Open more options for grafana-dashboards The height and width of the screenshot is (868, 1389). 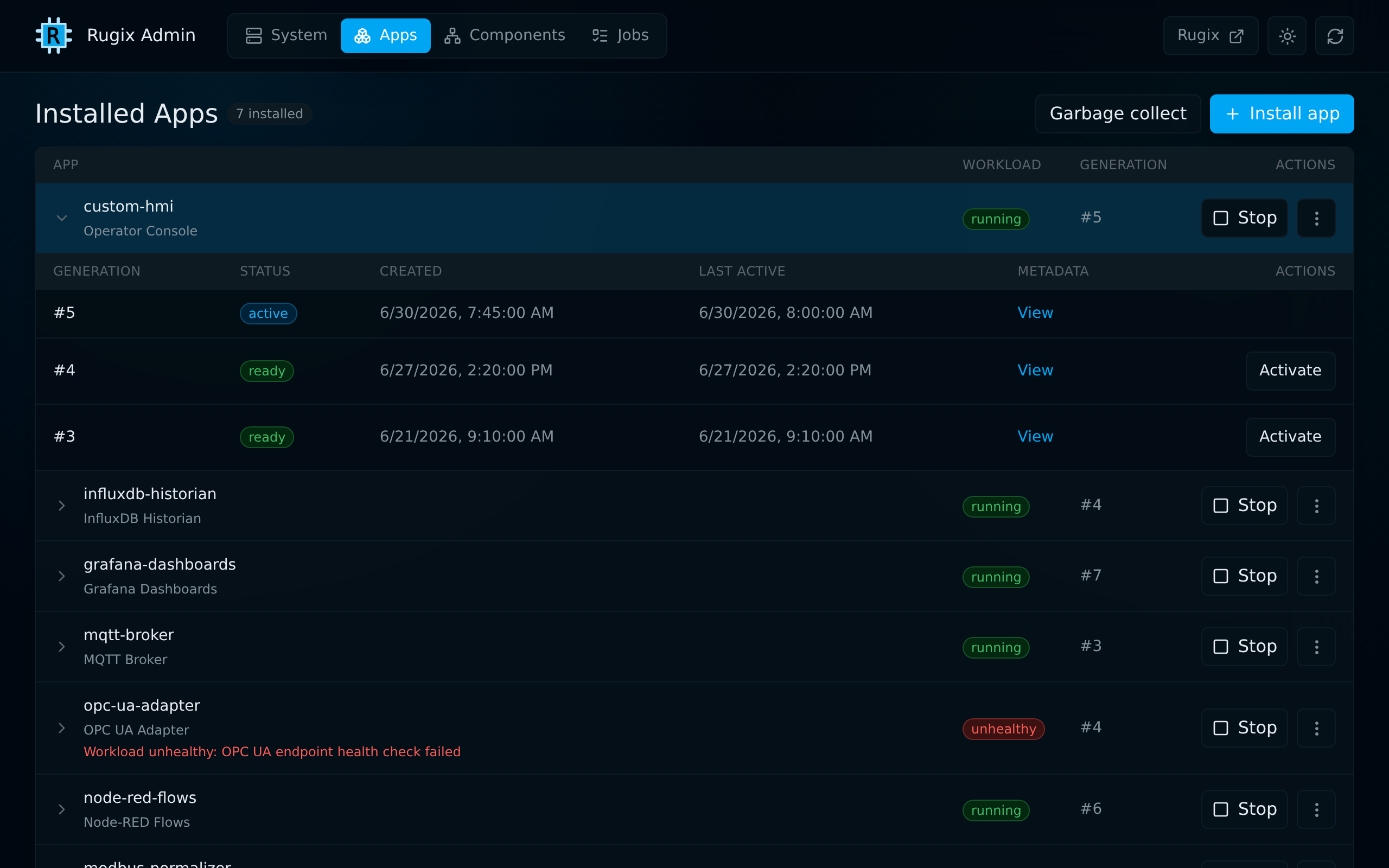[1316, 576]
